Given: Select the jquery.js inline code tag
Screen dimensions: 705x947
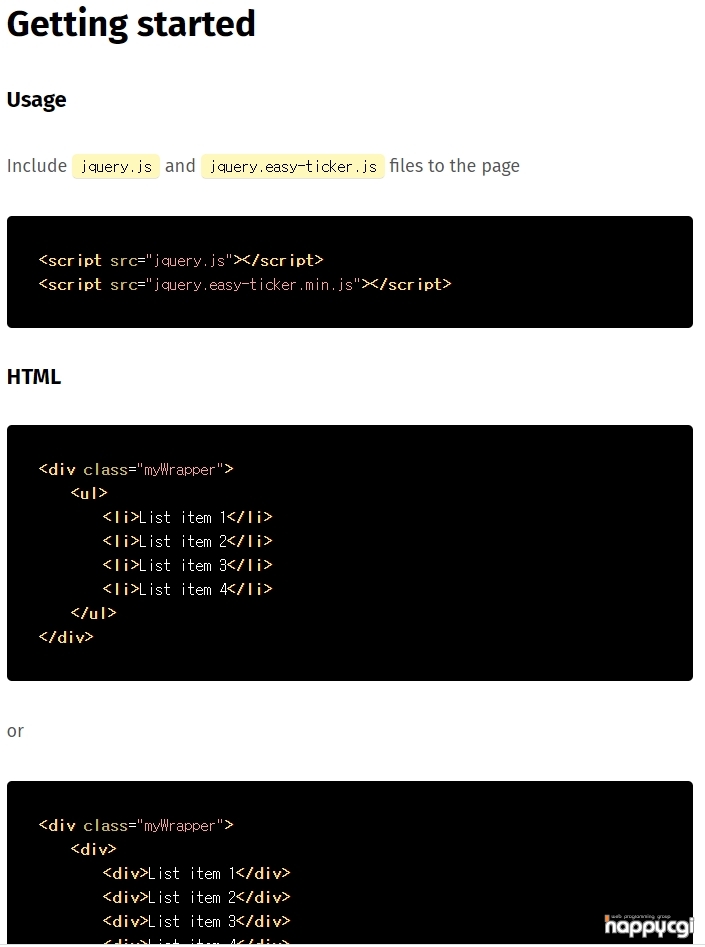Looking at the screenshot, I should (x=116, y=166).
